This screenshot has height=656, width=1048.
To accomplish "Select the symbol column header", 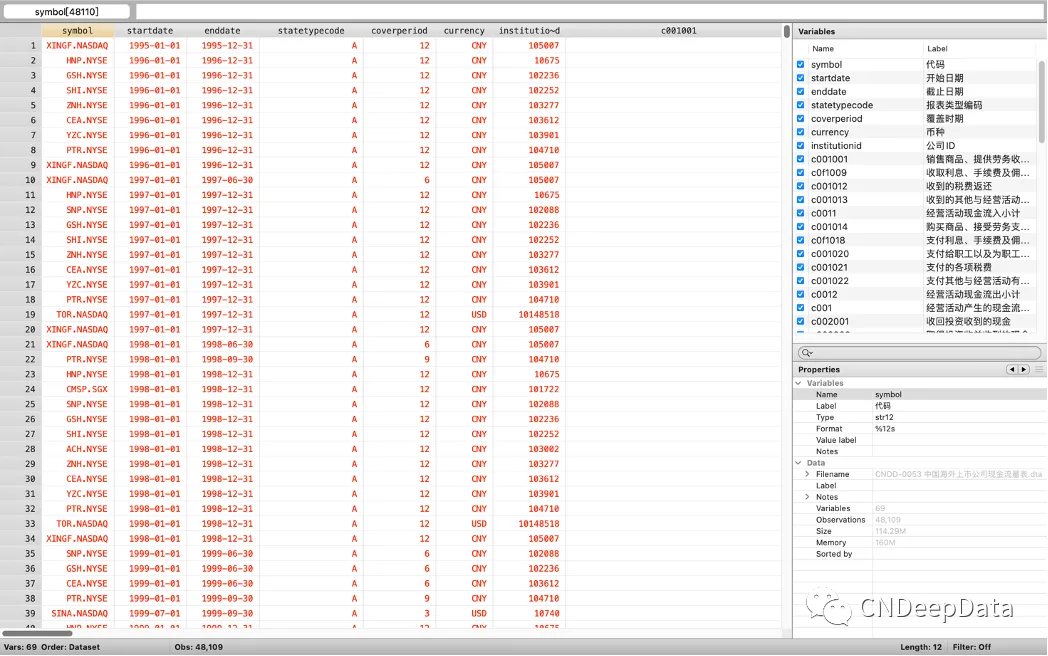I will [x=78, y=31].
